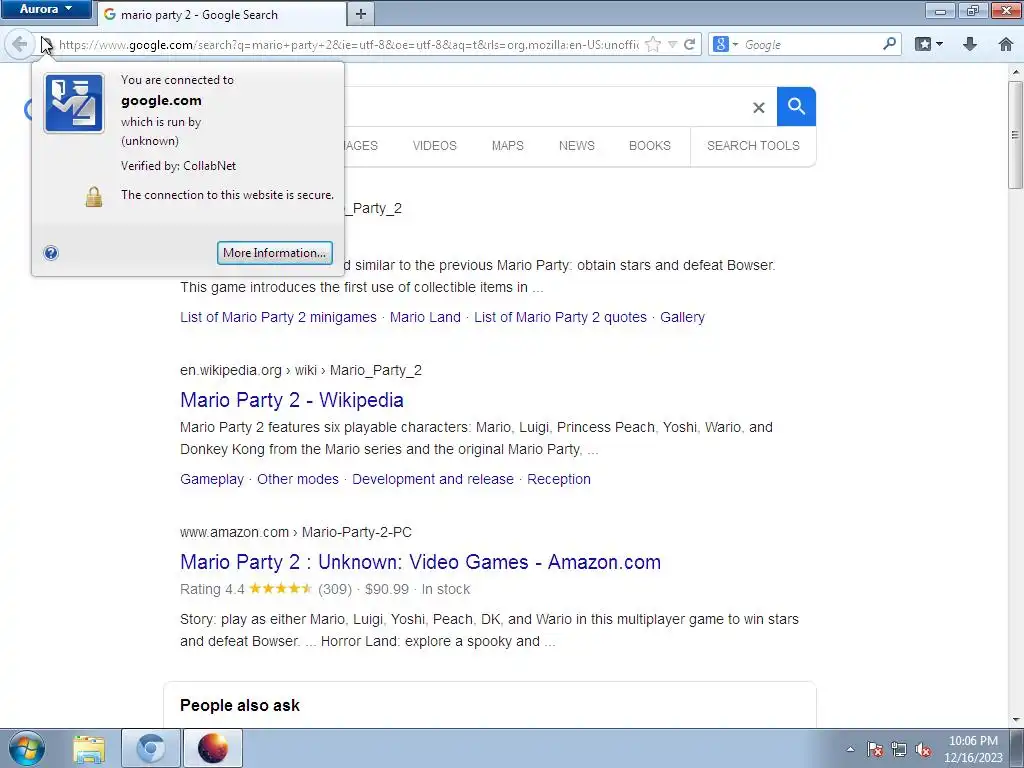Viewport: 1024px width, 768px height.
Task: Go back with the Back arrow button
Action: click(x=19, y=44)
